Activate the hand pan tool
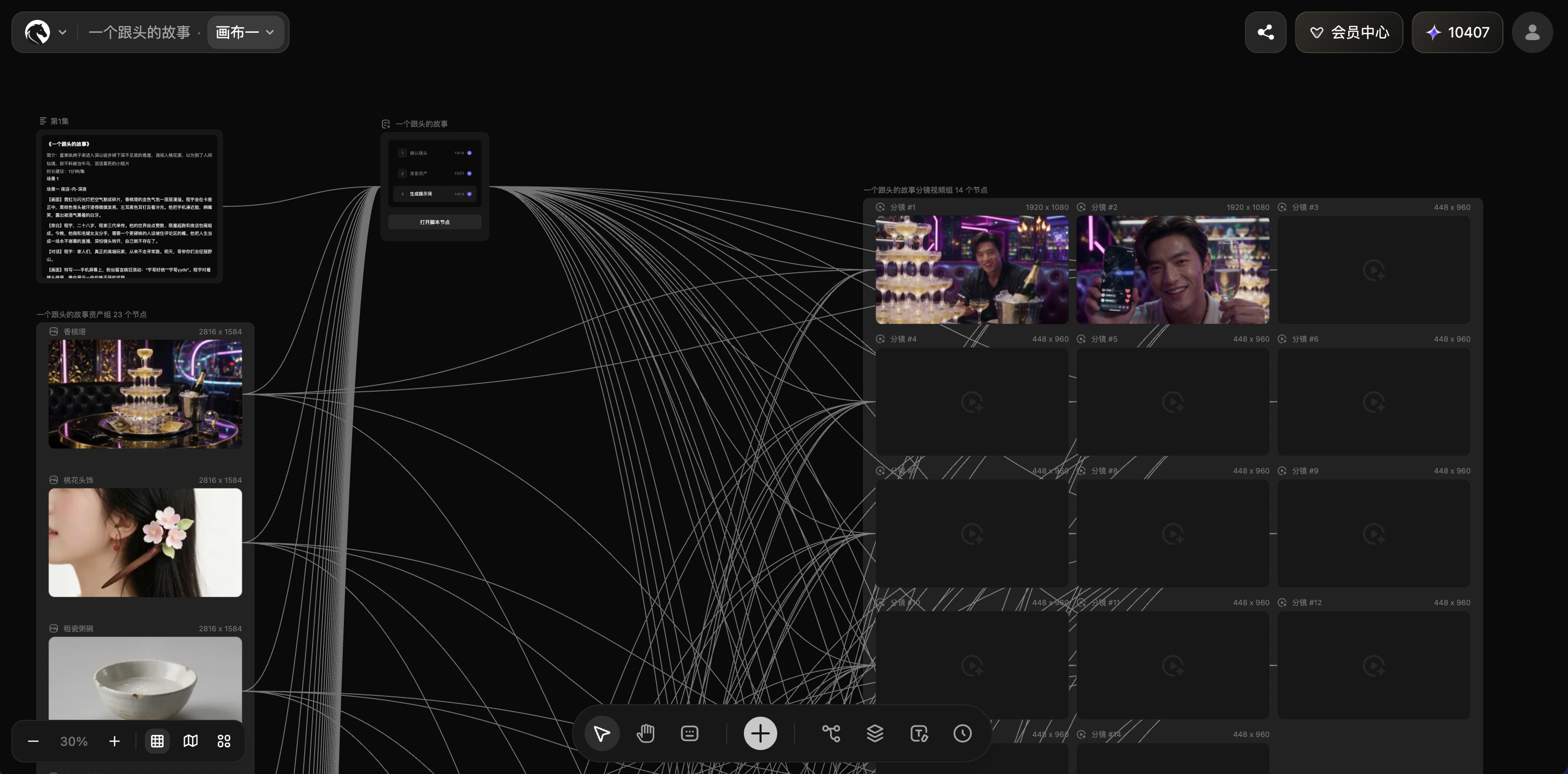The image size is (1568, 774). (x=645, y=733)
